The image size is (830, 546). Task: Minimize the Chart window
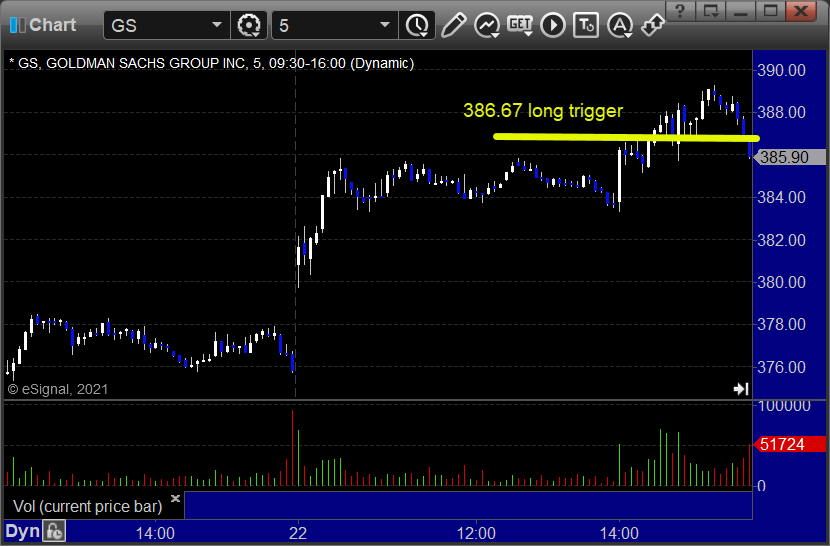(741, 11)
